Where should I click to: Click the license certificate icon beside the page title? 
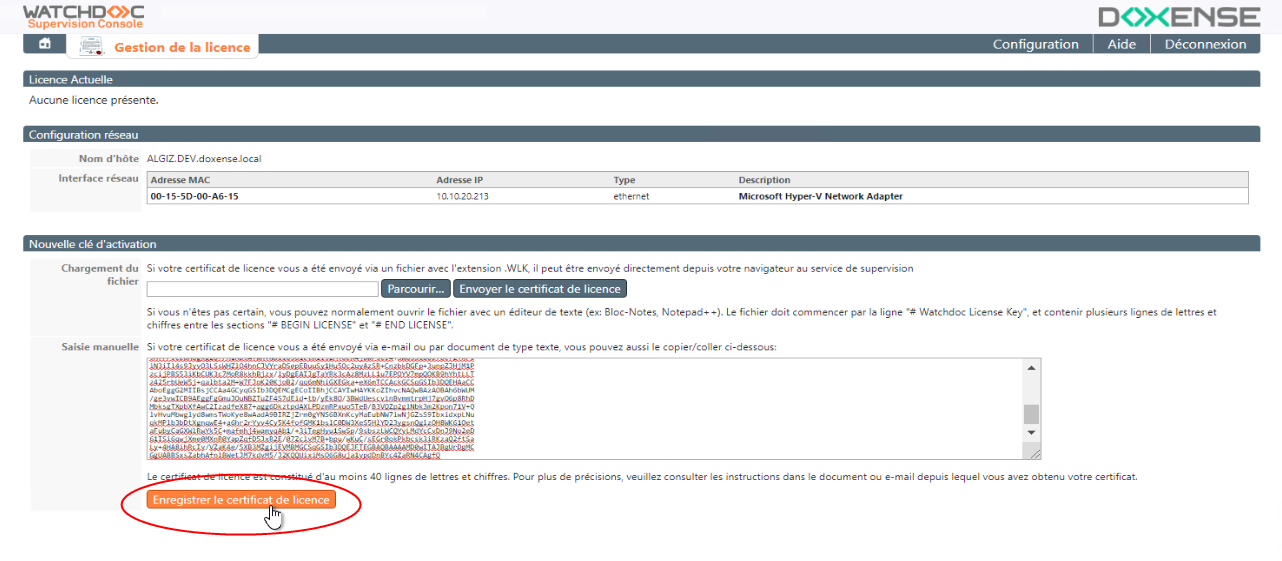pyautogui.click(x=92, y=46)
